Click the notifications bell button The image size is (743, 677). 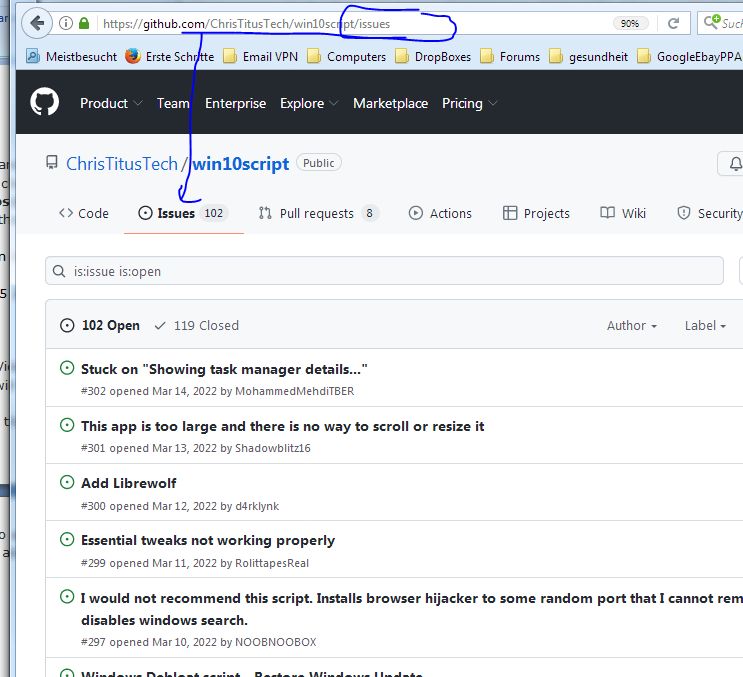733,163
